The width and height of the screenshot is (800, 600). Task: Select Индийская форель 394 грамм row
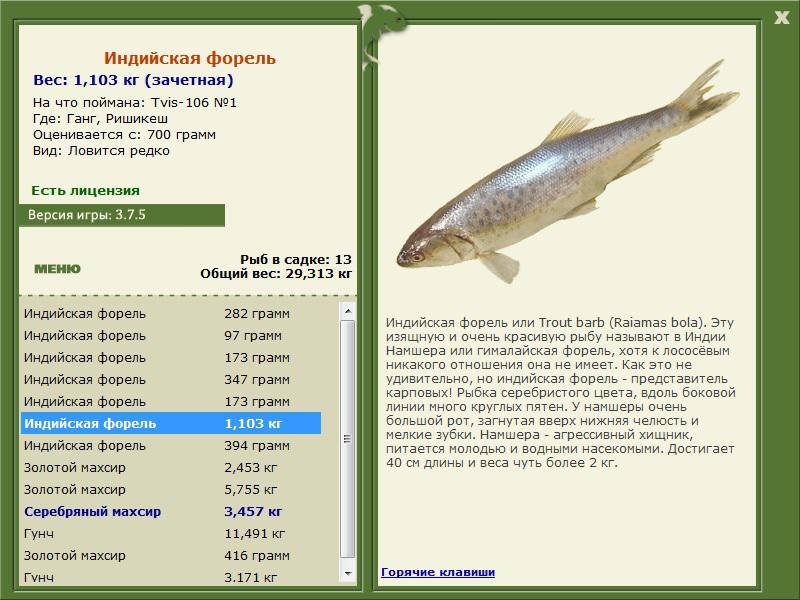[x=171, y=445]
